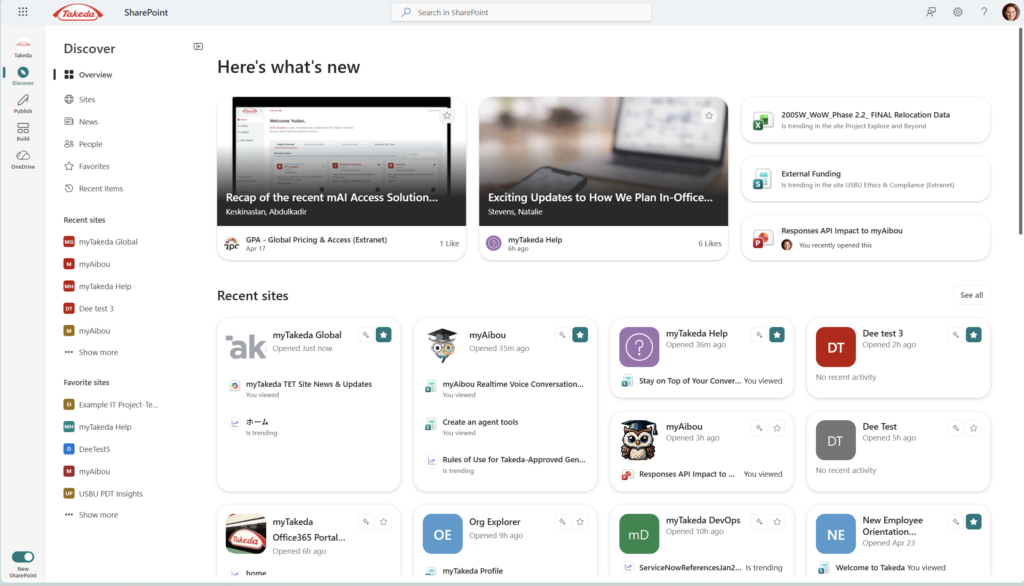Favorite the Org Explorer site star
Viewport: 1024px width, 586px height.
point(580,521)
